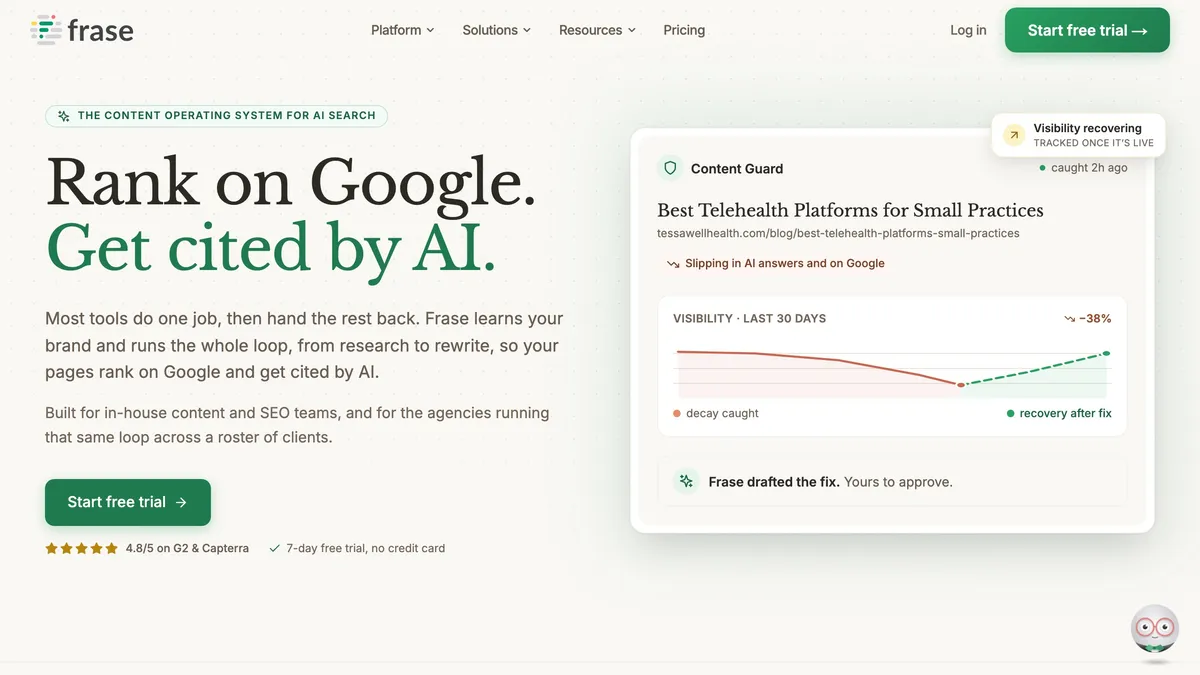Click the recovery after fix legend label
This screenshot has height=675, width=1200.
(1065, 413)
